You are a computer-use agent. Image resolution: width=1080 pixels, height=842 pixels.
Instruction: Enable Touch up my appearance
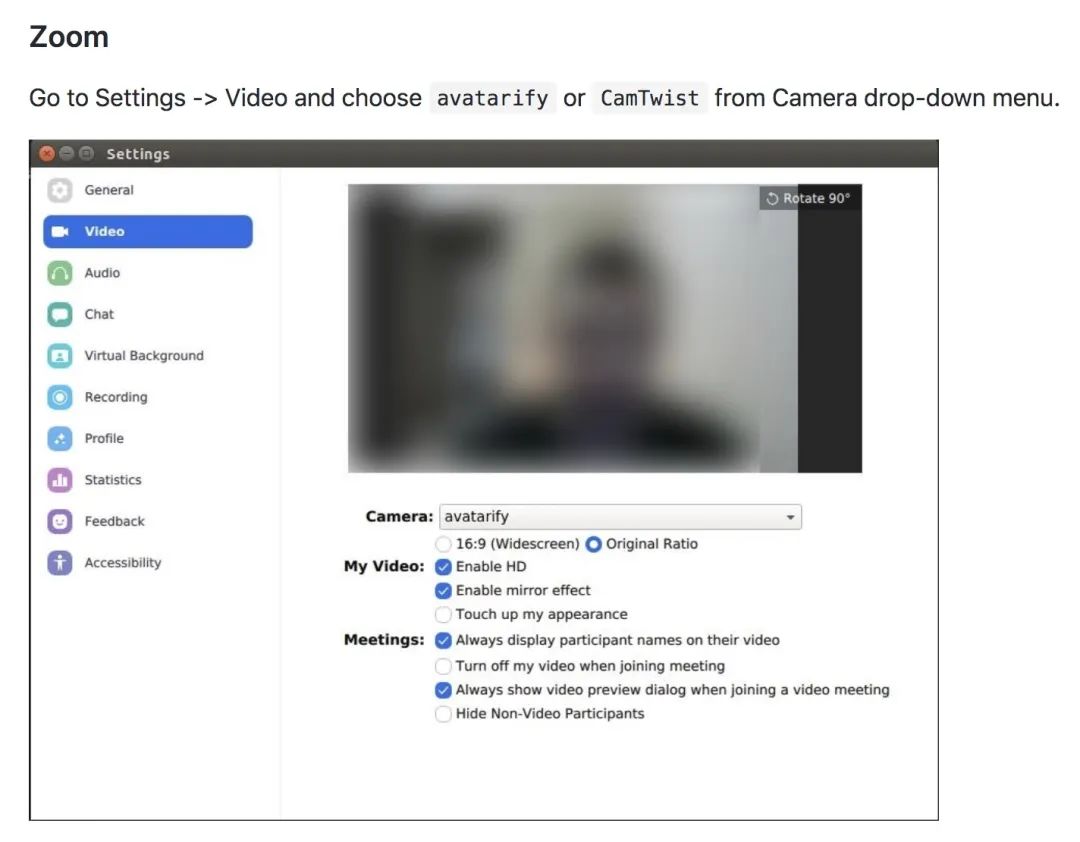(443, 614)
